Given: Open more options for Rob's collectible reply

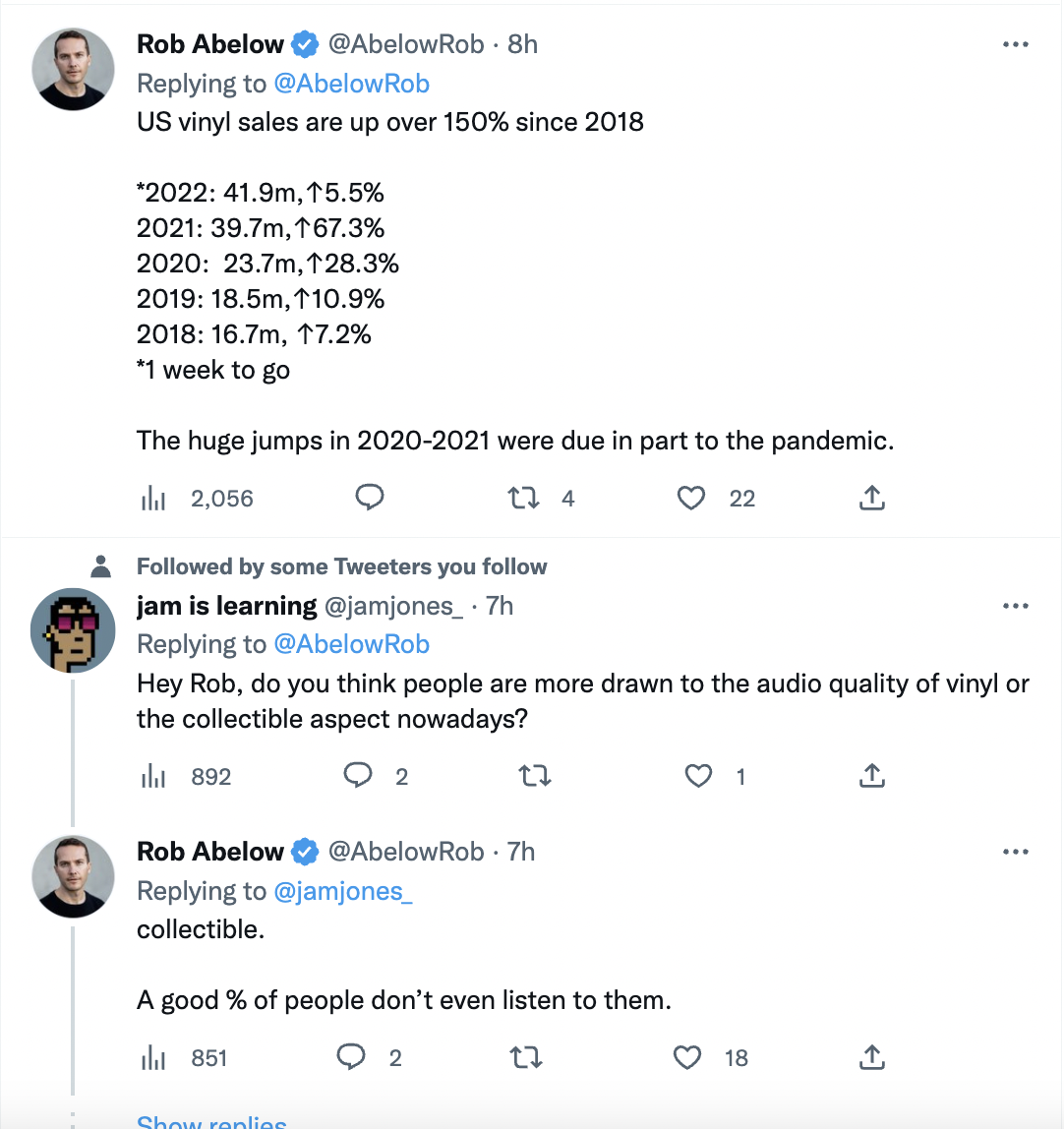Looking at the screenshot, I should (1016, 853).
